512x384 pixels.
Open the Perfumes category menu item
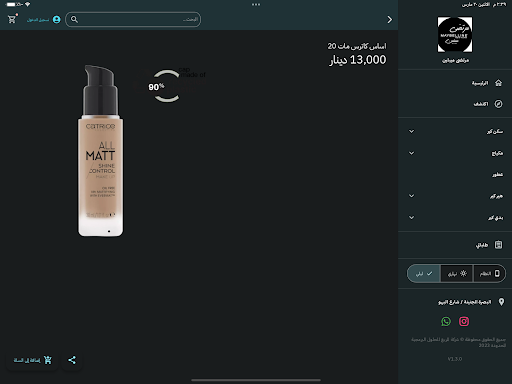click(x=455, y=174)
